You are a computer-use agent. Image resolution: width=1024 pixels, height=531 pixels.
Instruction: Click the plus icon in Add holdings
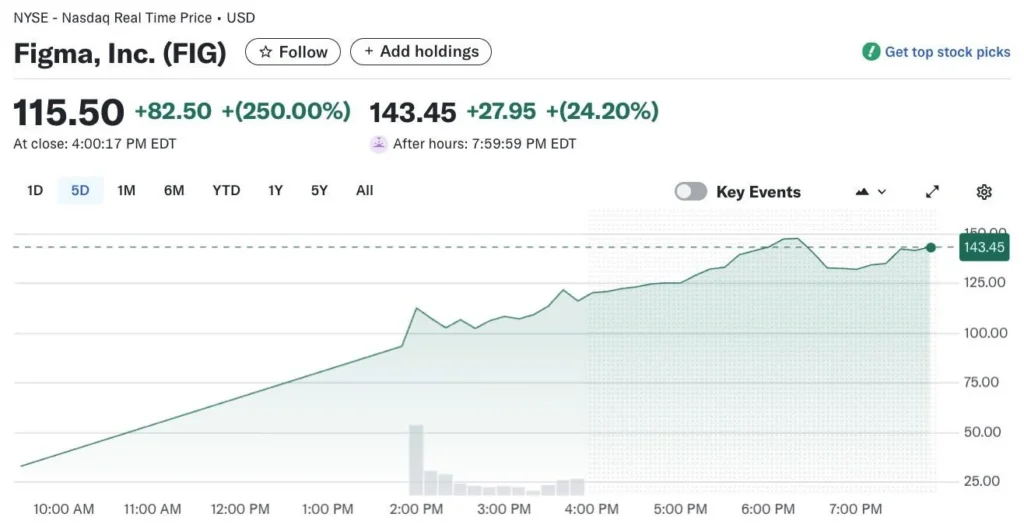369,52
